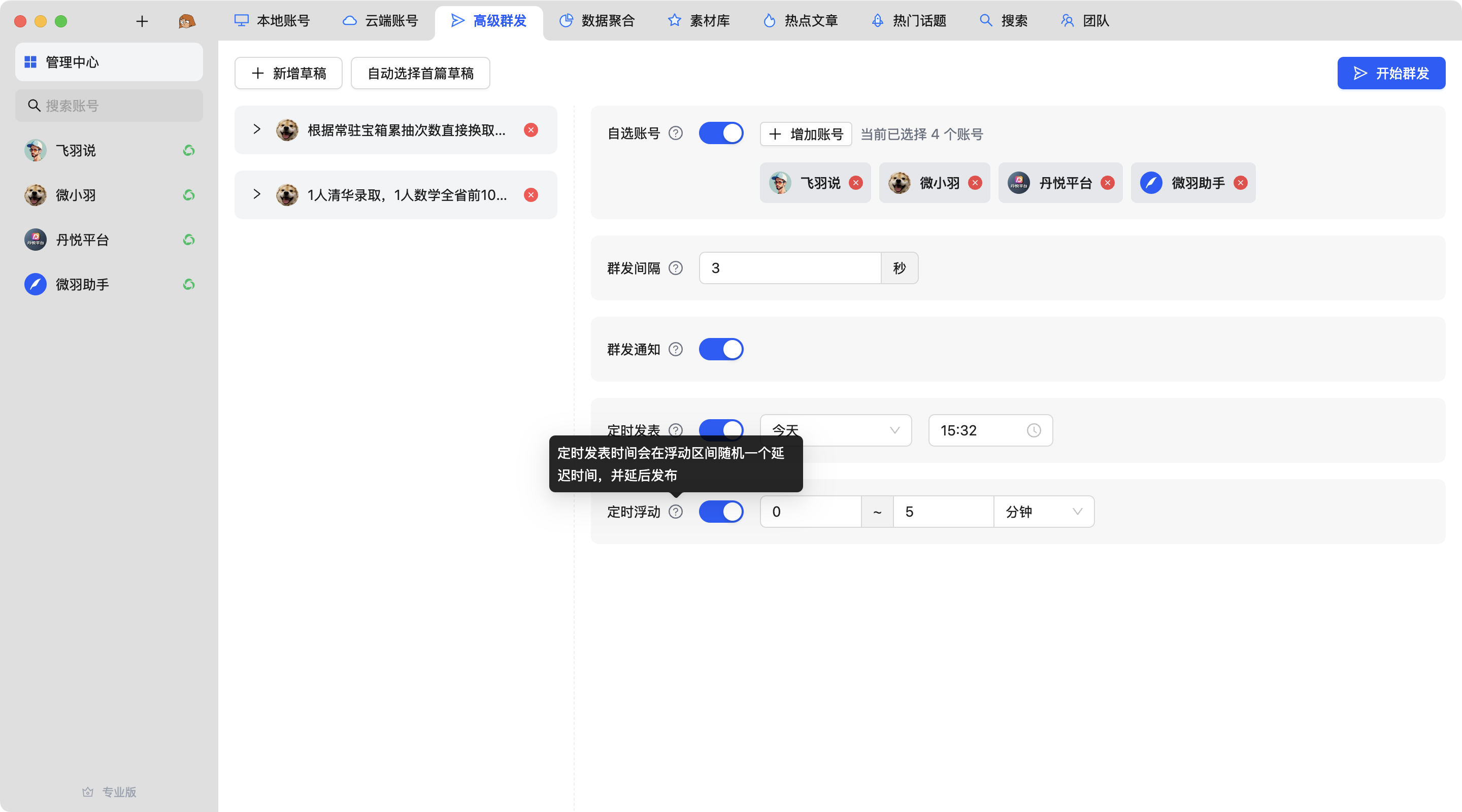Switch to 热点文章 tab
1462x812 pixels.
800,21
